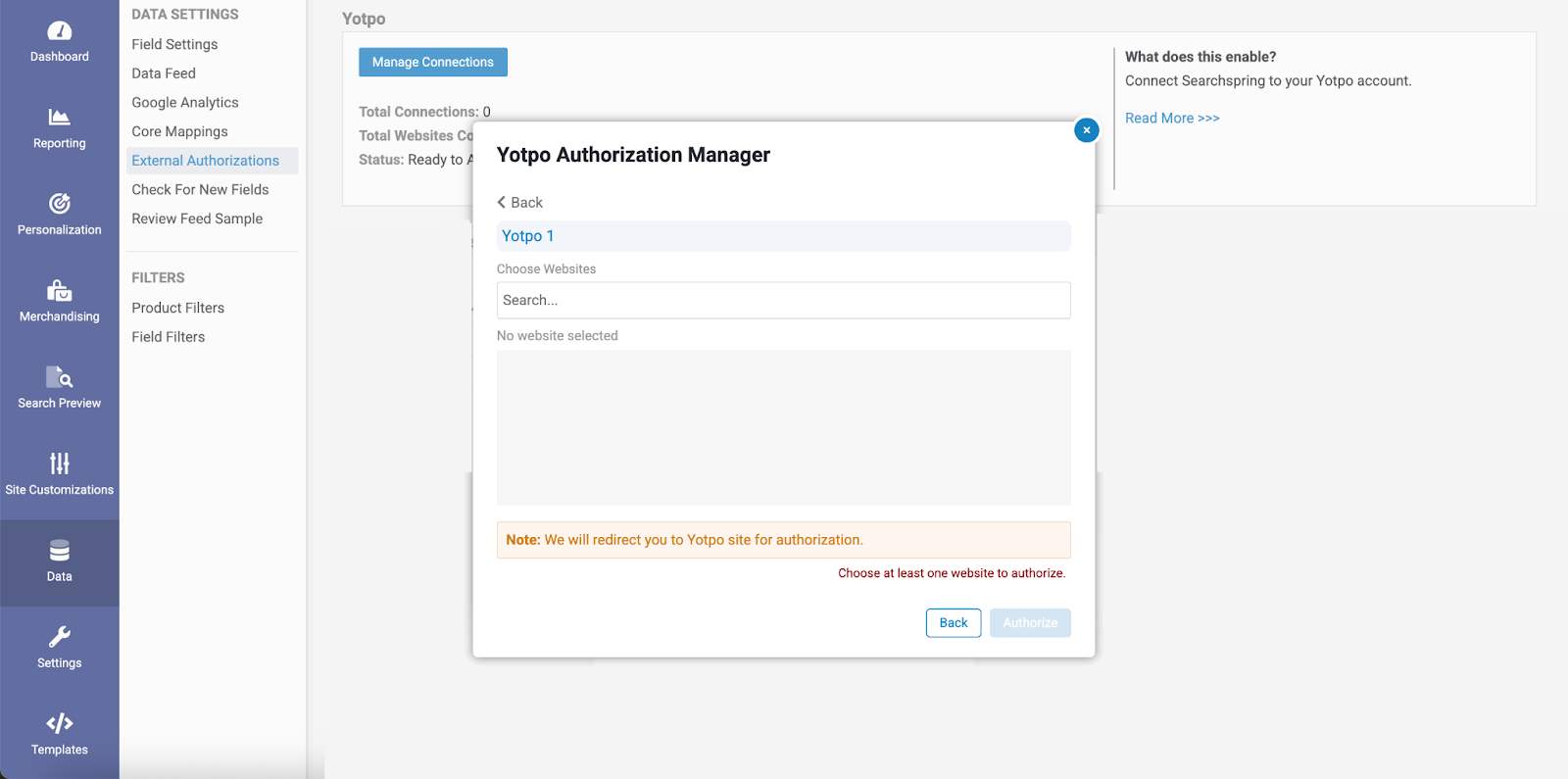Click 'Connect Searchspring to your Yotpo account' text
Image resolution: width=1568 pixels, height=779 pixels.
1268,81
